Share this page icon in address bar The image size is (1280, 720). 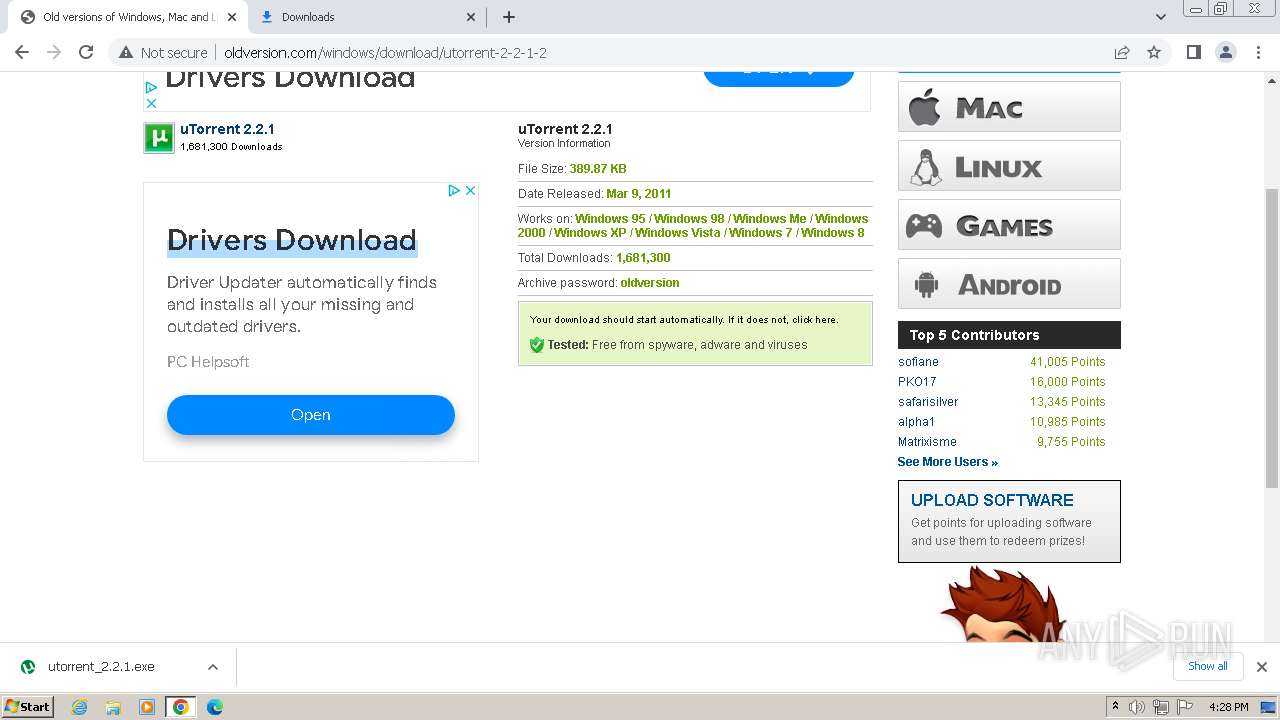[1122, 52]
